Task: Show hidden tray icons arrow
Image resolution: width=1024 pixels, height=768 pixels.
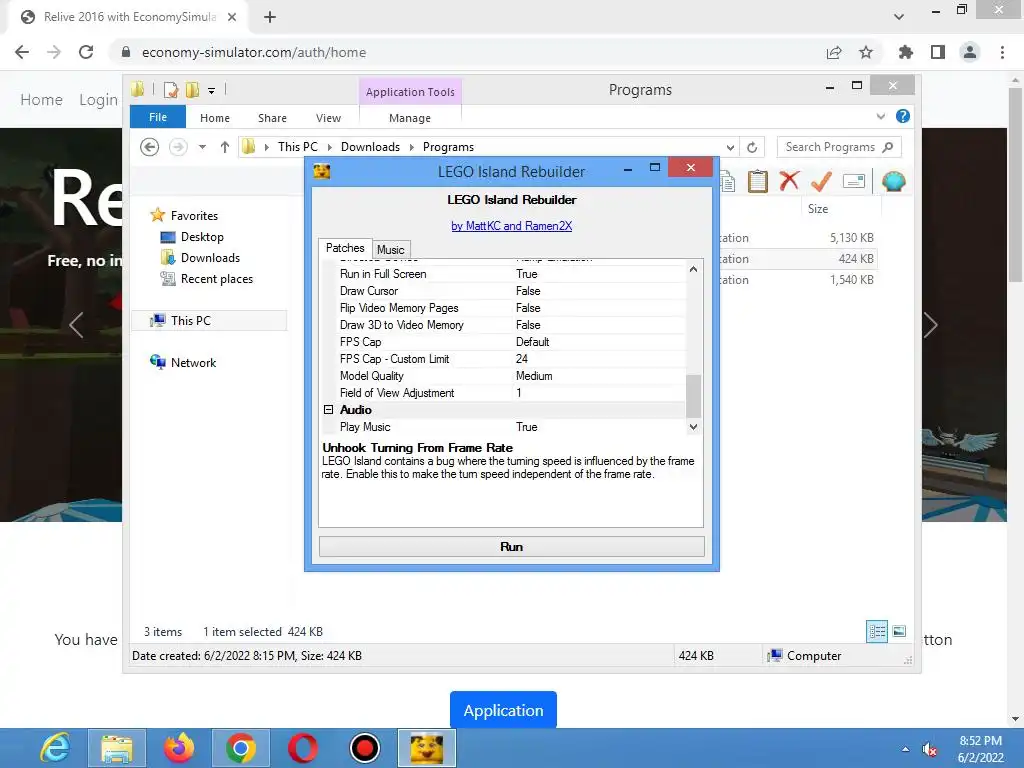Action: pyautogui.click(x=905, y=749)
